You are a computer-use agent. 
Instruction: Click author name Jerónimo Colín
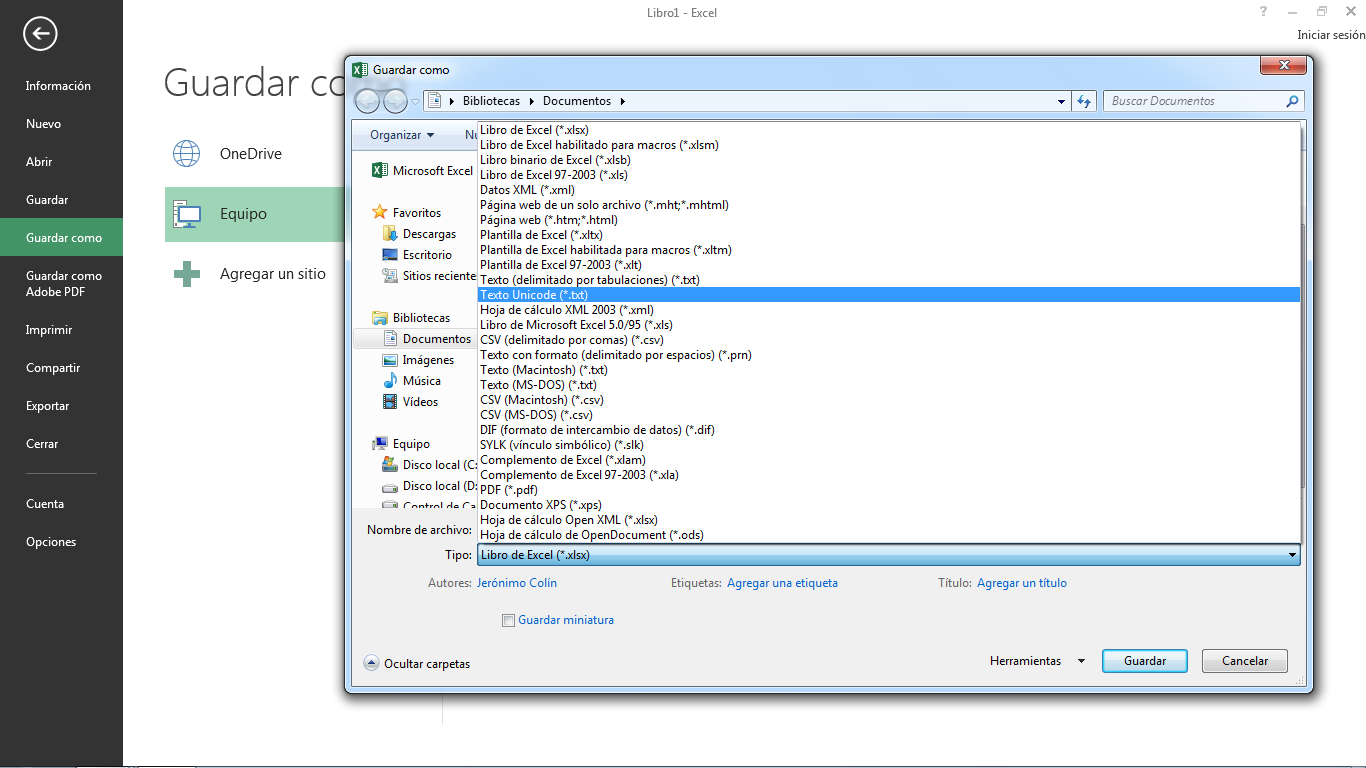point(517,583)
